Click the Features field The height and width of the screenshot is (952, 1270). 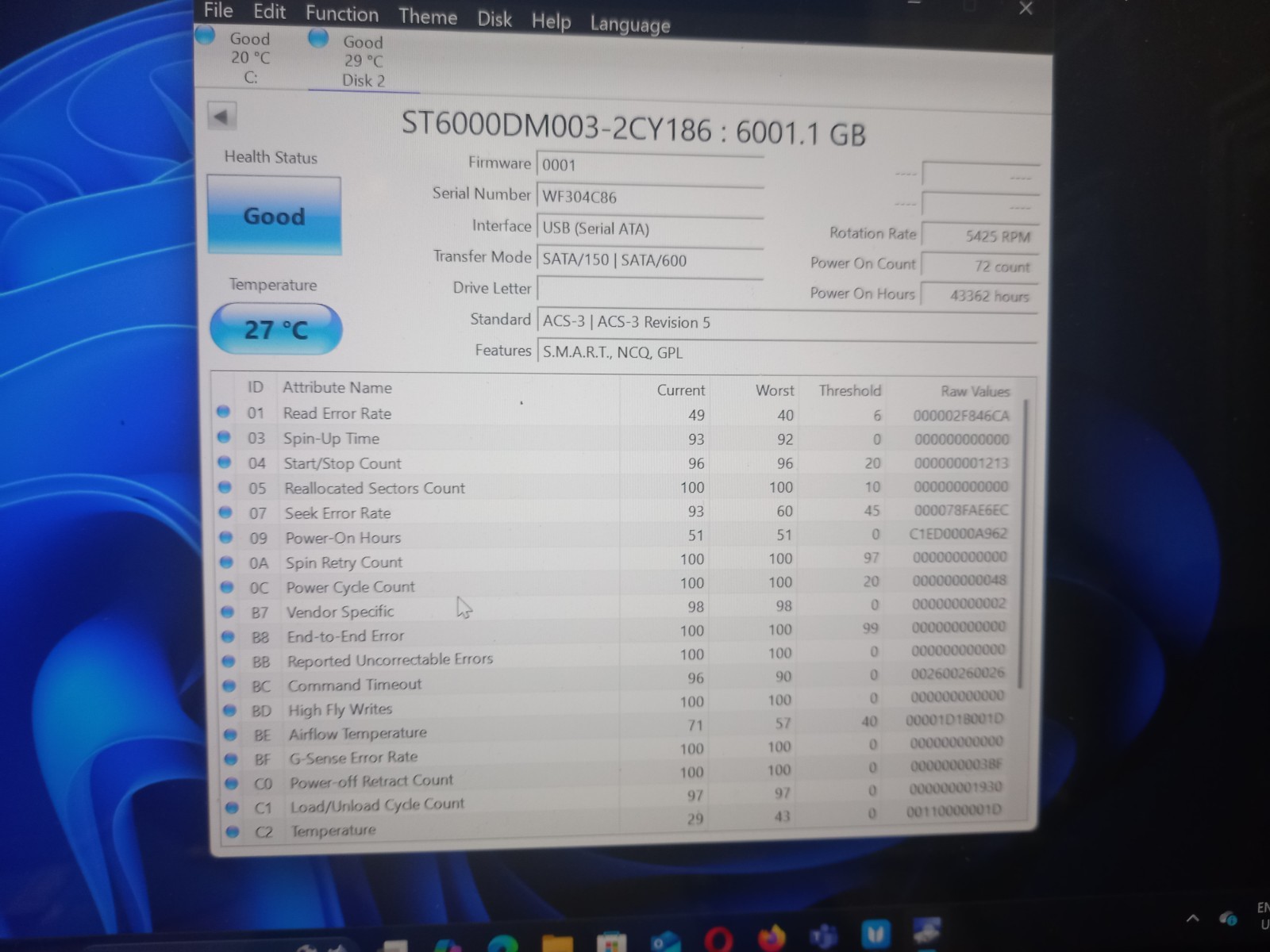787,351
